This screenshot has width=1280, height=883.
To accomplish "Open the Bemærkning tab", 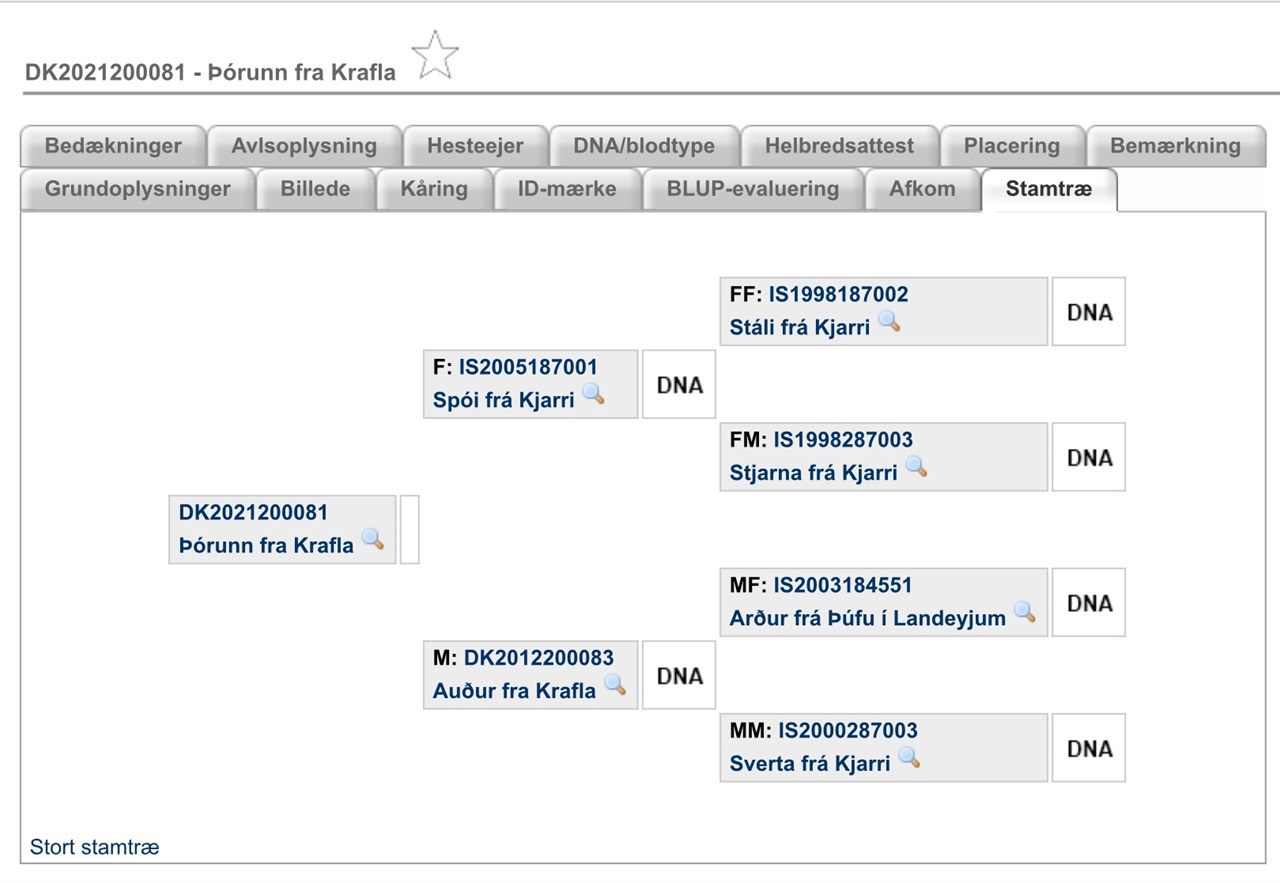I will (x=1175, y=146).
